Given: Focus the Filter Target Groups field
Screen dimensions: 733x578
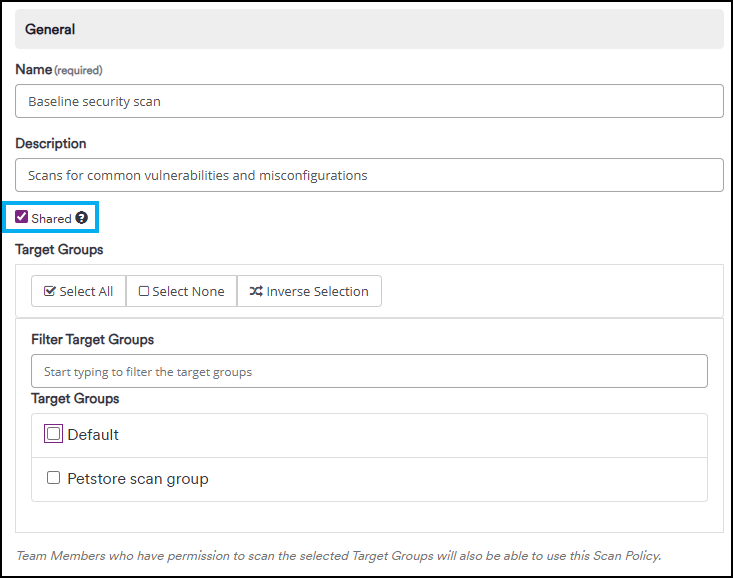Looking at the screenshot, I should point(369,371).
